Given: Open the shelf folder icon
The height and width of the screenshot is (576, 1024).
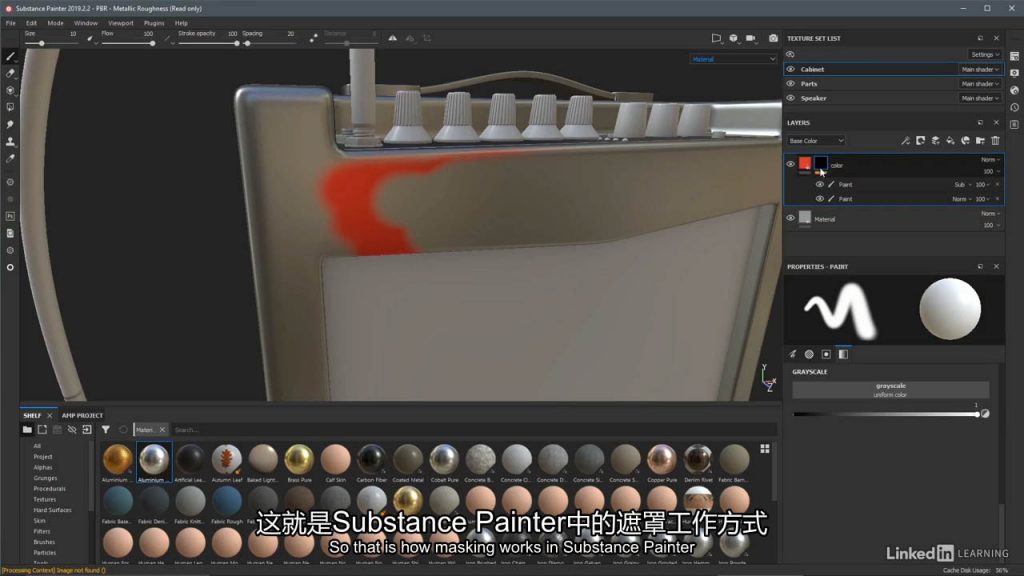Looking at the screenshot, I should 27,430.
